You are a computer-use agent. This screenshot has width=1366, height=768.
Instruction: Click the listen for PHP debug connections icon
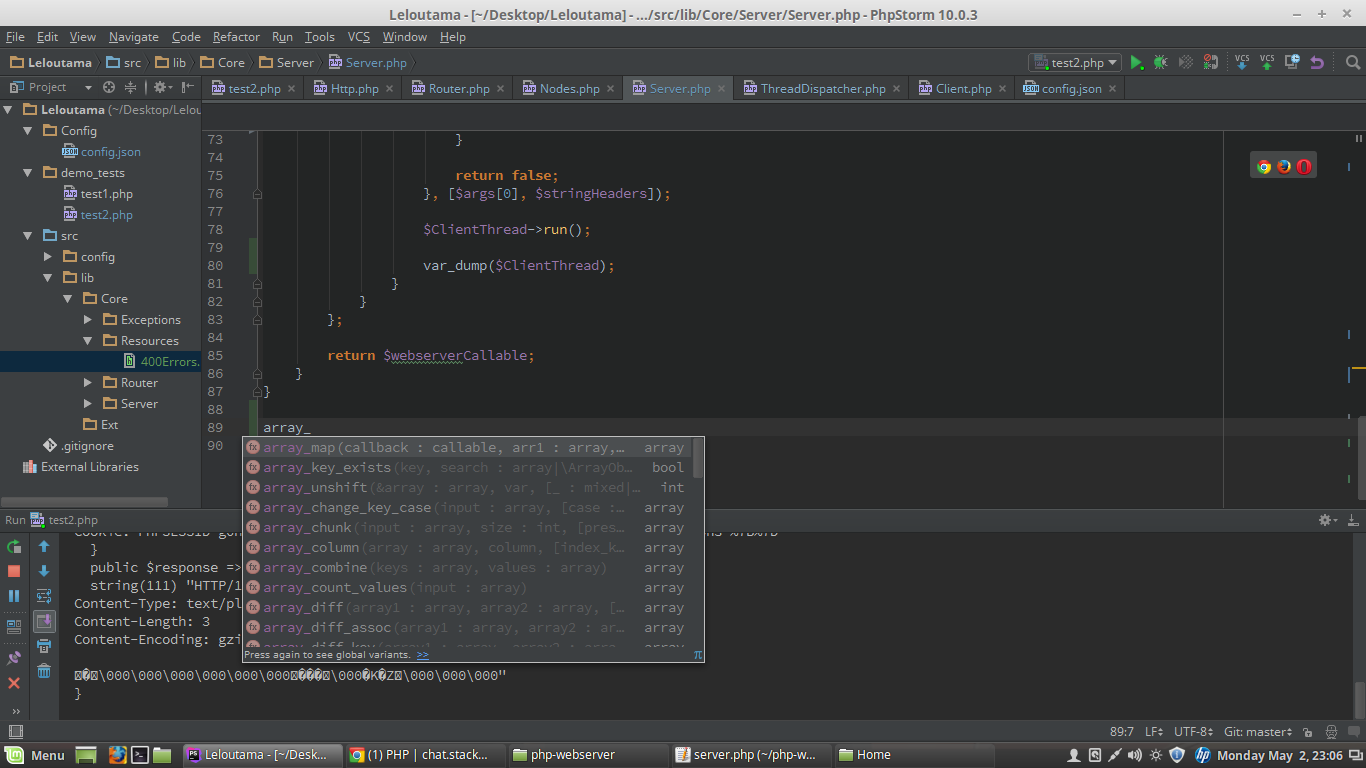click(x=1210, y=62)
